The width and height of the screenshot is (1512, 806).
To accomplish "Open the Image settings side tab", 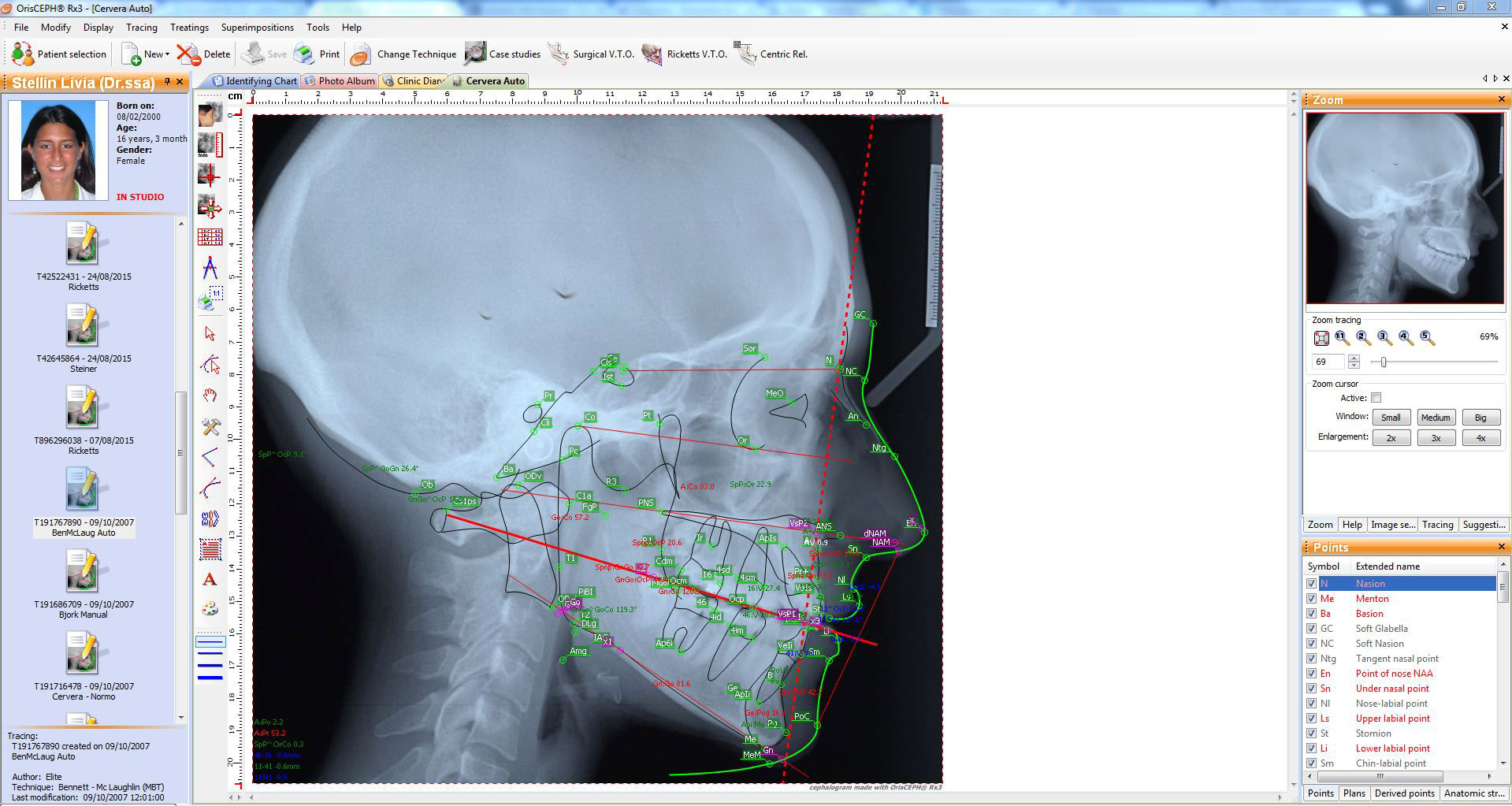I will [x=1392, y=525].
